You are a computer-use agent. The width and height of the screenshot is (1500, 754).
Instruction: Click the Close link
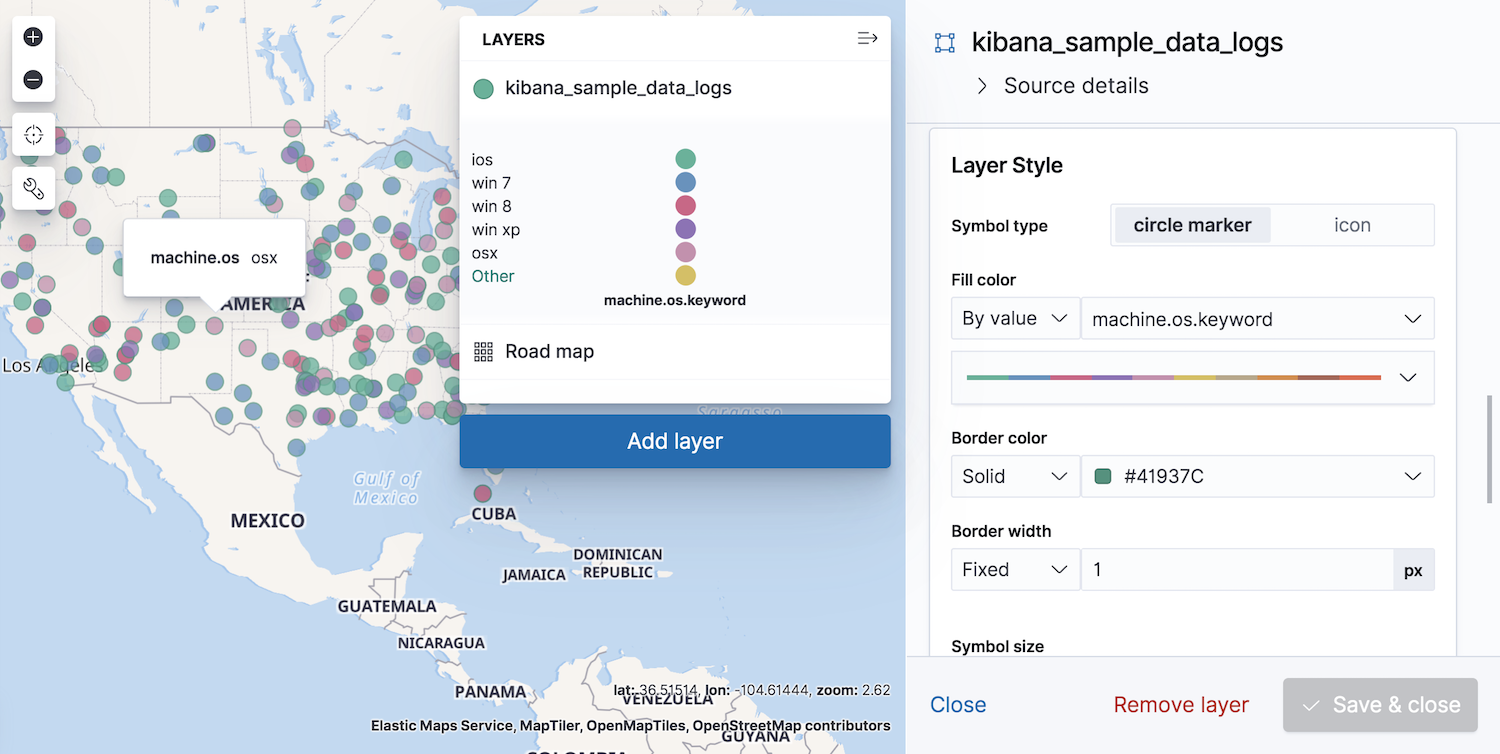point(957,704)
